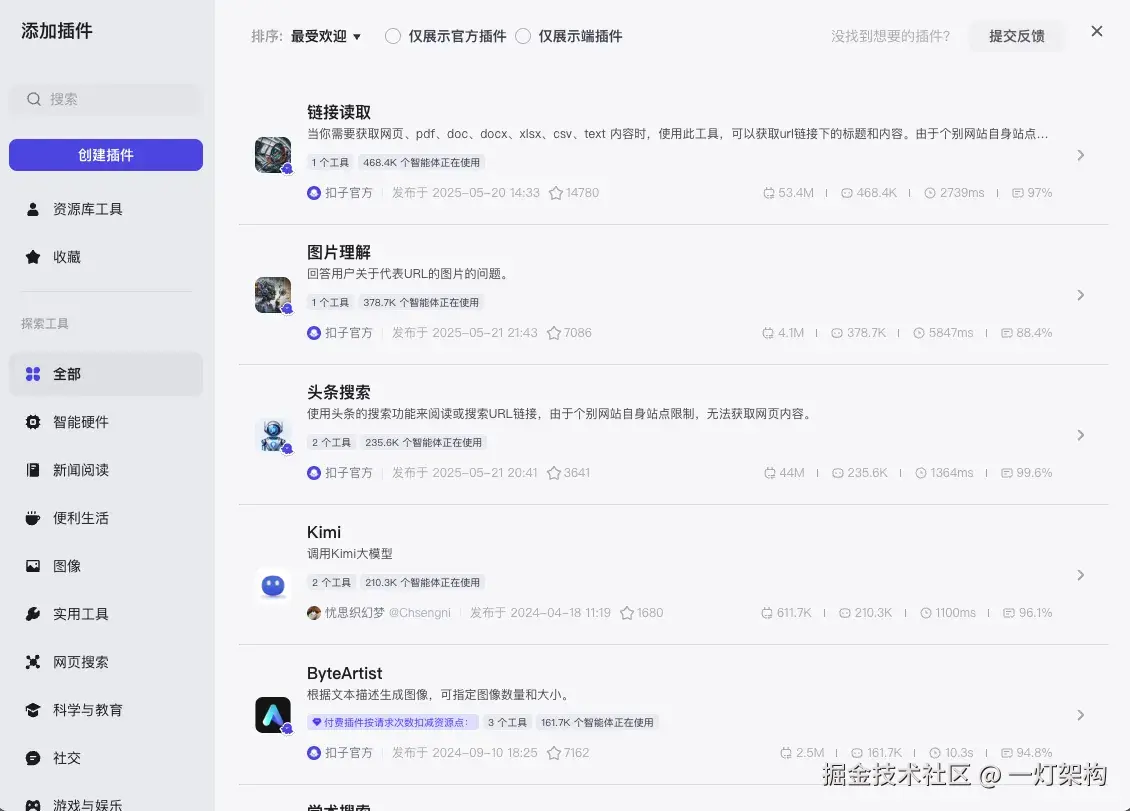Open the 最受欢迎 sort dropdown
The image size is (1130, 811).
pyautogui.click(x=326, y=36)
